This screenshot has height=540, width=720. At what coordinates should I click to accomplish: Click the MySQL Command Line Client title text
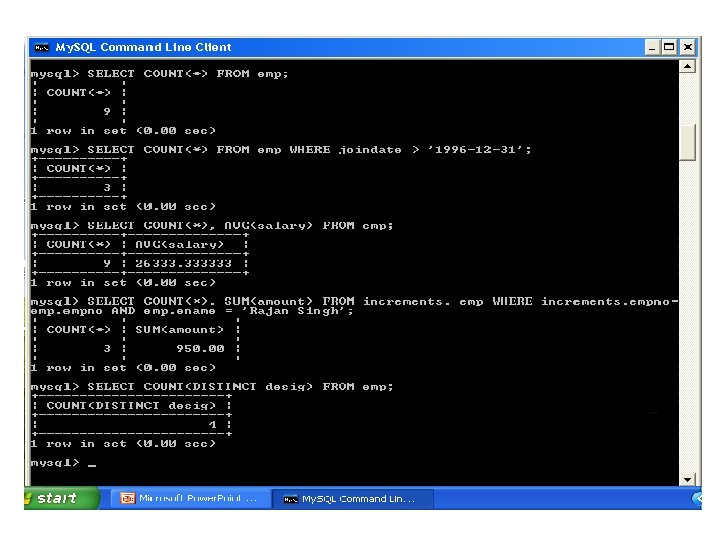[x=143, y=47]
